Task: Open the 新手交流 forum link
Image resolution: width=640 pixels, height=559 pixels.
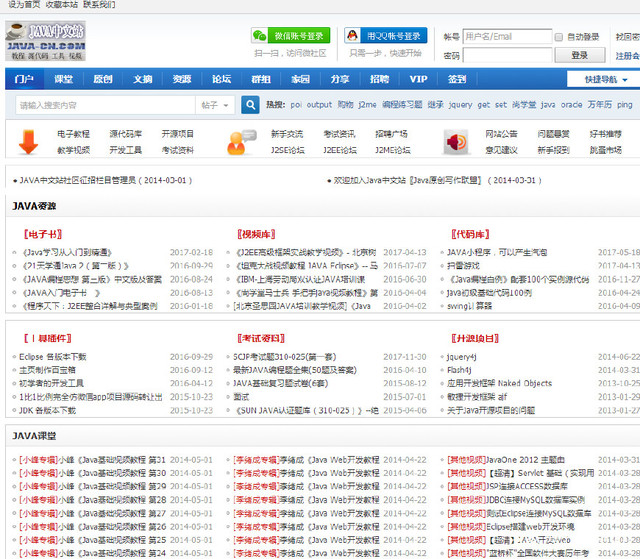Action: (287, 134)
